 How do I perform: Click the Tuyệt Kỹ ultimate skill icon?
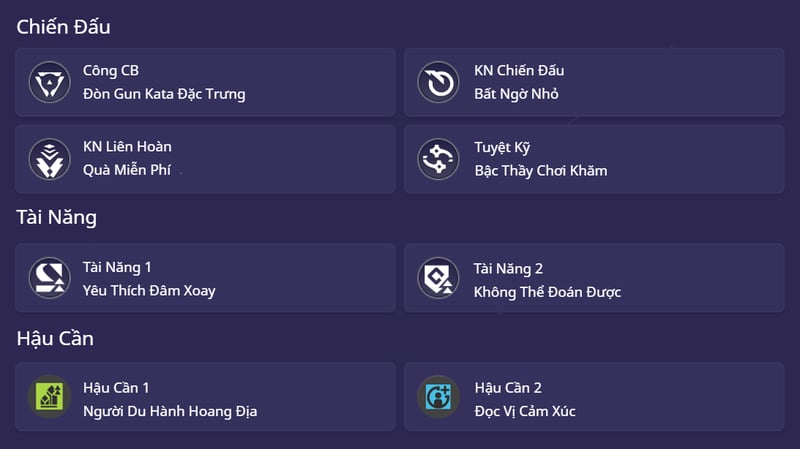pyautogui.click(x=437, y=158)
